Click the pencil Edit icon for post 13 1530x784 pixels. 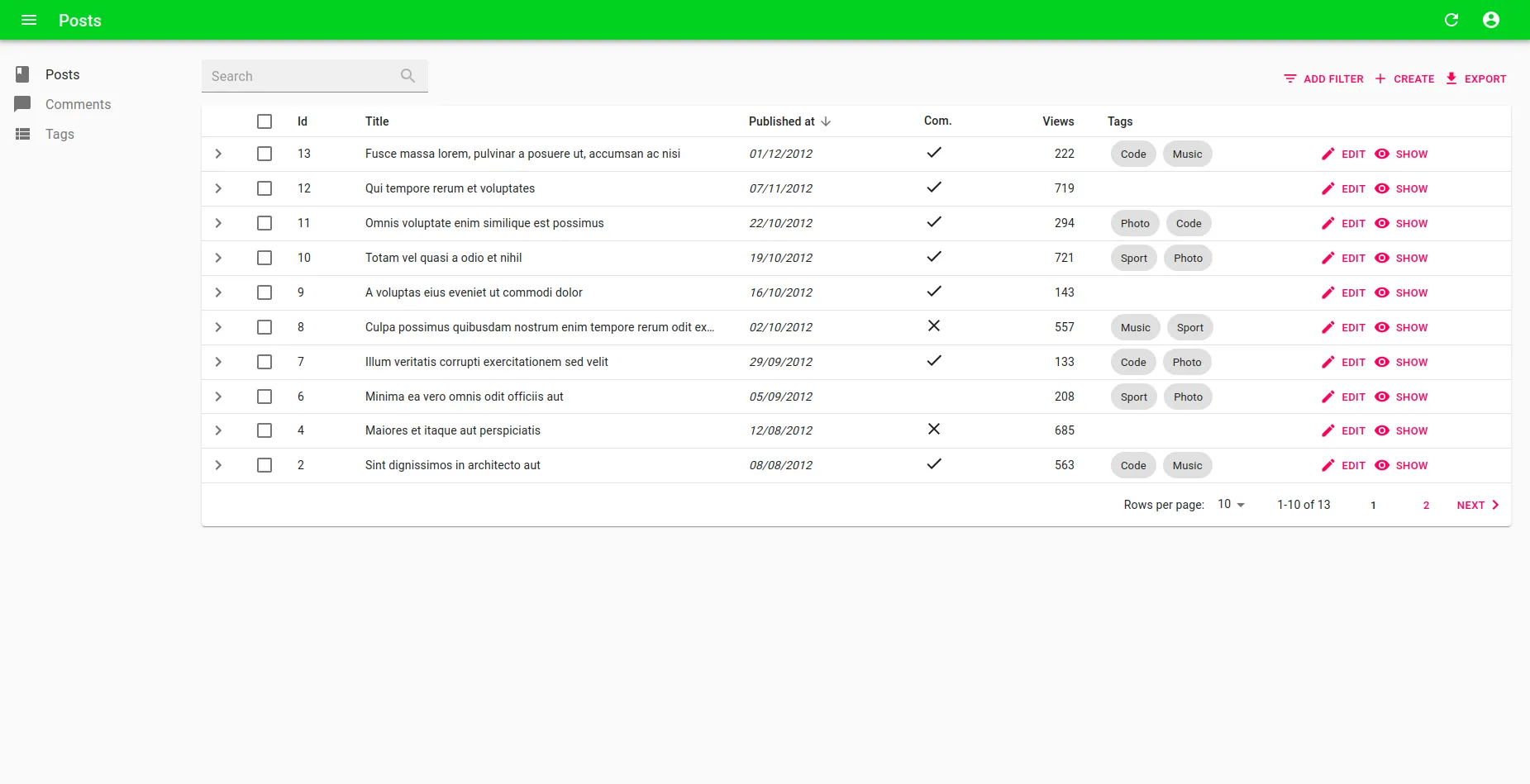click(x=1328, y=154)
